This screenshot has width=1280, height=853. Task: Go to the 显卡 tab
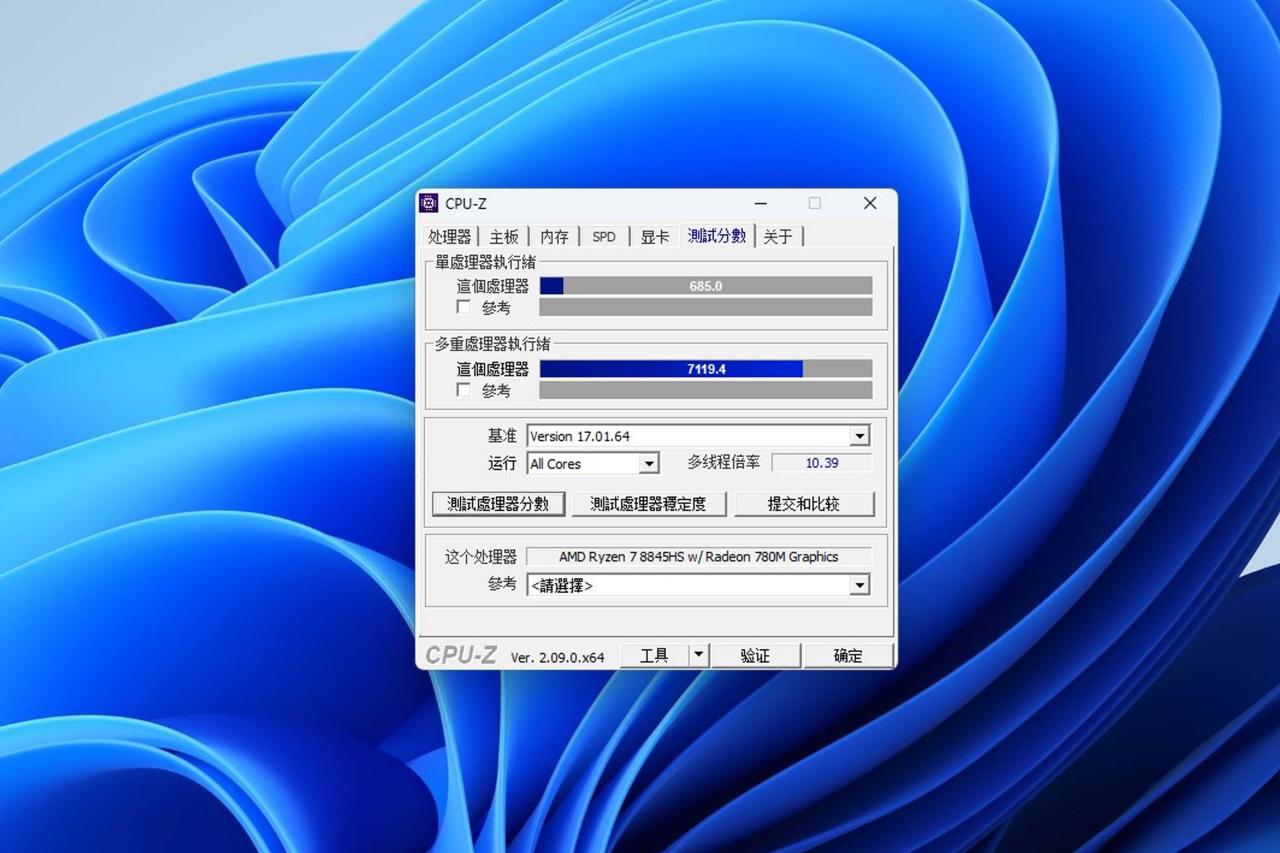[x=655, y=236]
